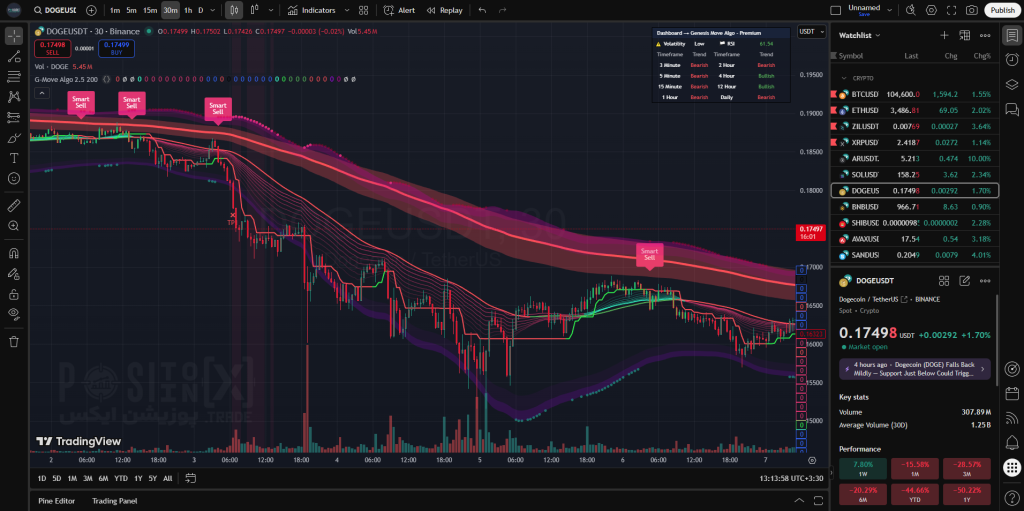Screen dimensions: 1024x511
Task: Select the D daily timeframe
Action: pos(200,10)
